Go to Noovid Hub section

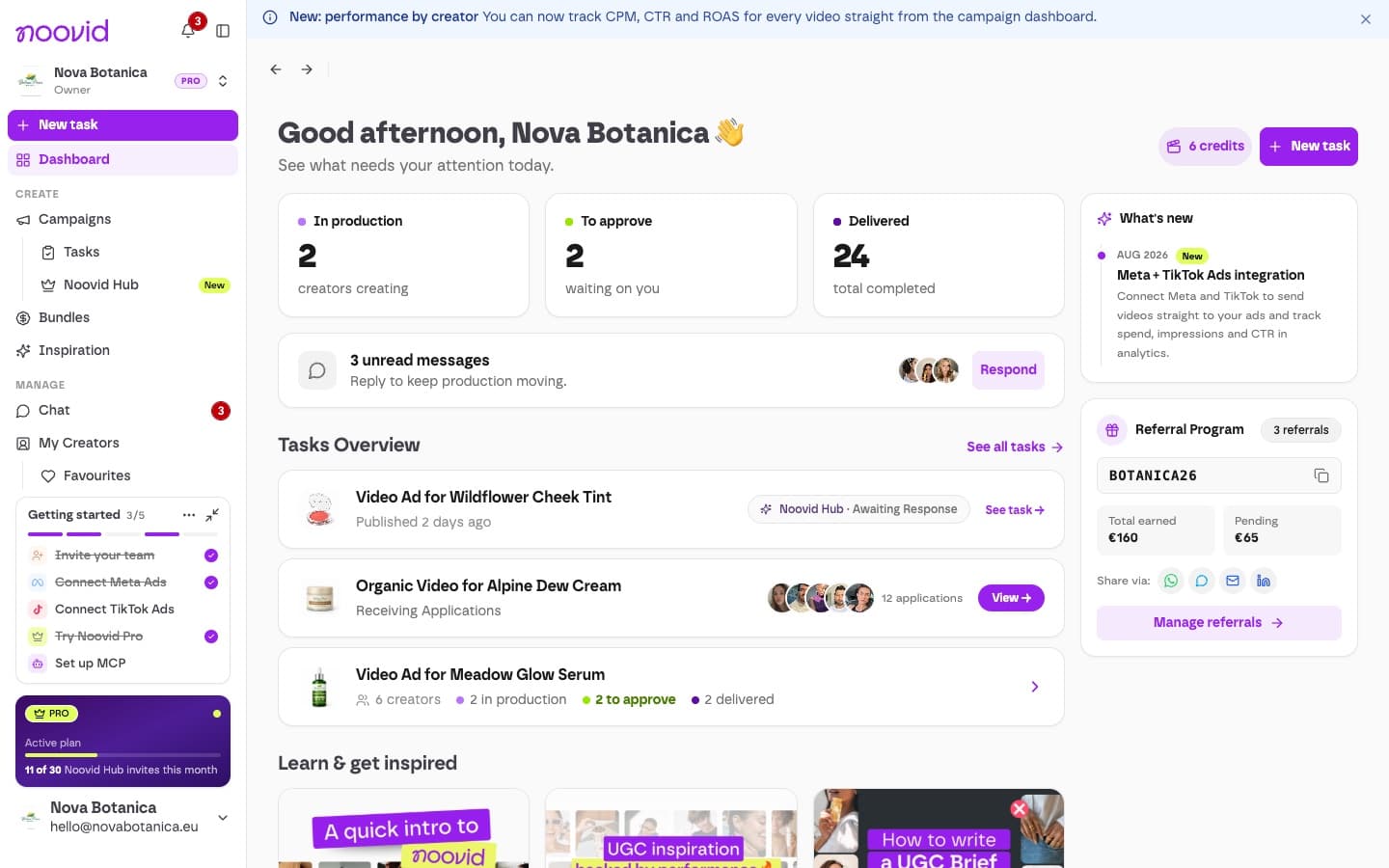tap(135, 285)
